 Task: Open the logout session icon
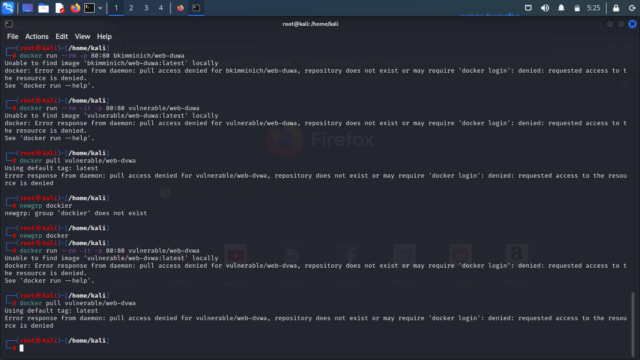point(632,8)
